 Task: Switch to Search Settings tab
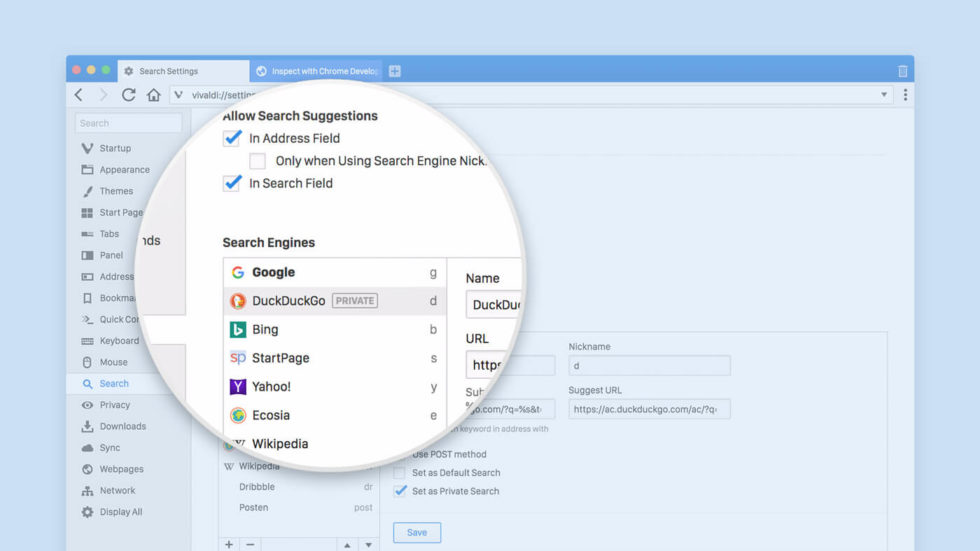pyautogui.click(x=183, y=71)
